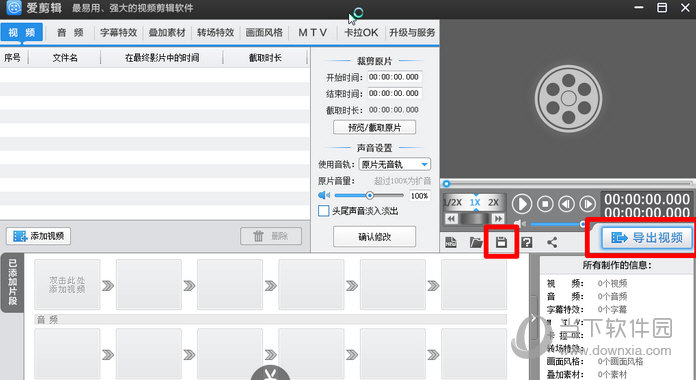This screenshot has width=696, height=380.
Task: Click the Play button in preview player
Action: (522, 204)
